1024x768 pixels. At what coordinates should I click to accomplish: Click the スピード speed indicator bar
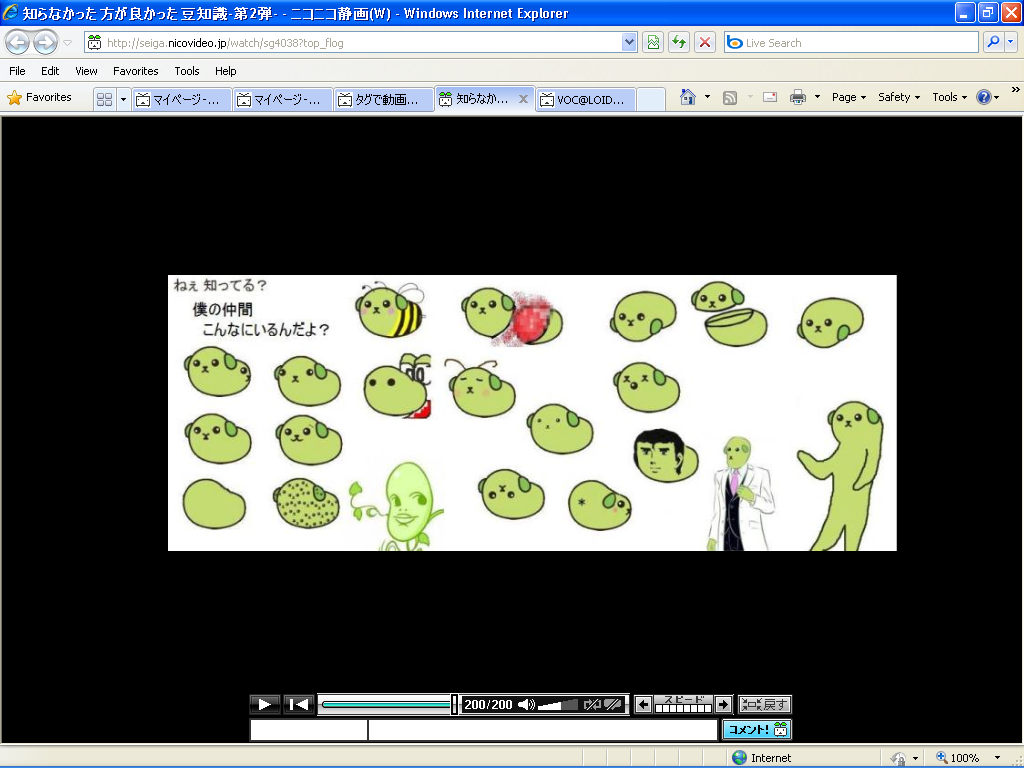(x=683, y=705)
